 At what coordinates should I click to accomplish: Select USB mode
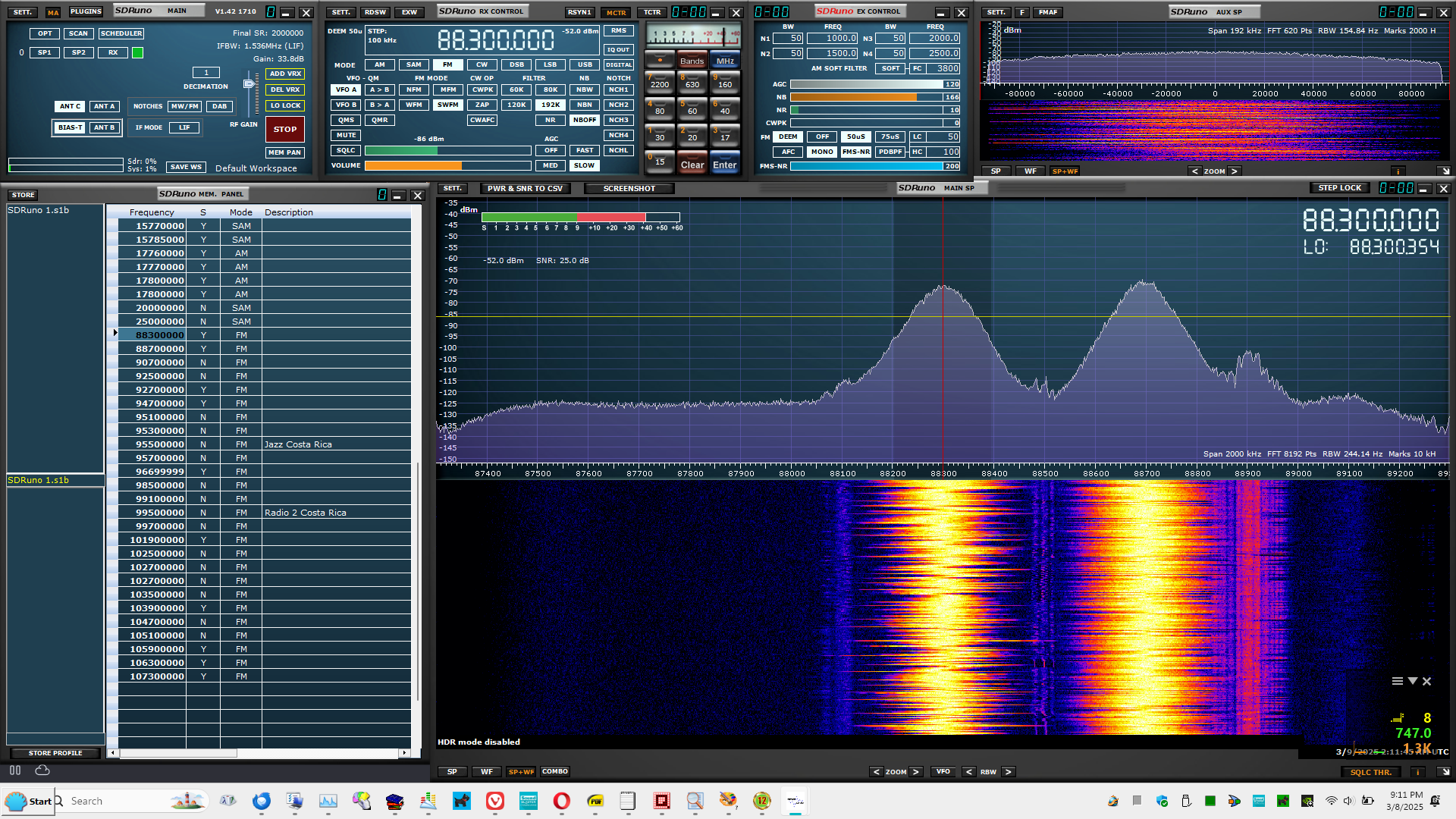click(585, 64)
